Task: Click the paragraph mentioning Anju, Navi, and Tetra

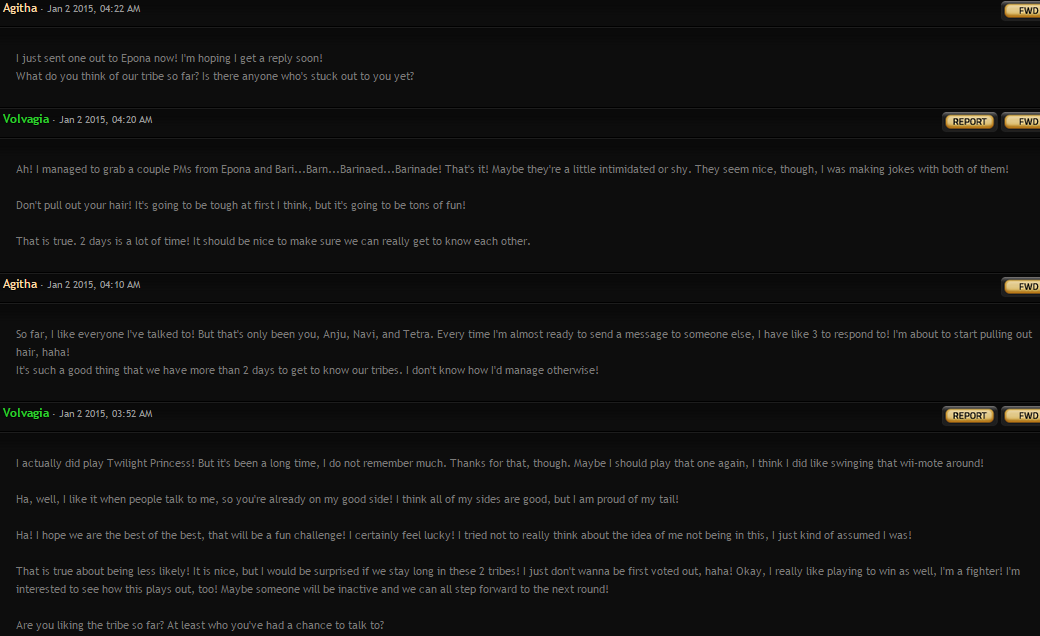Action: click(x=524, y=343)
